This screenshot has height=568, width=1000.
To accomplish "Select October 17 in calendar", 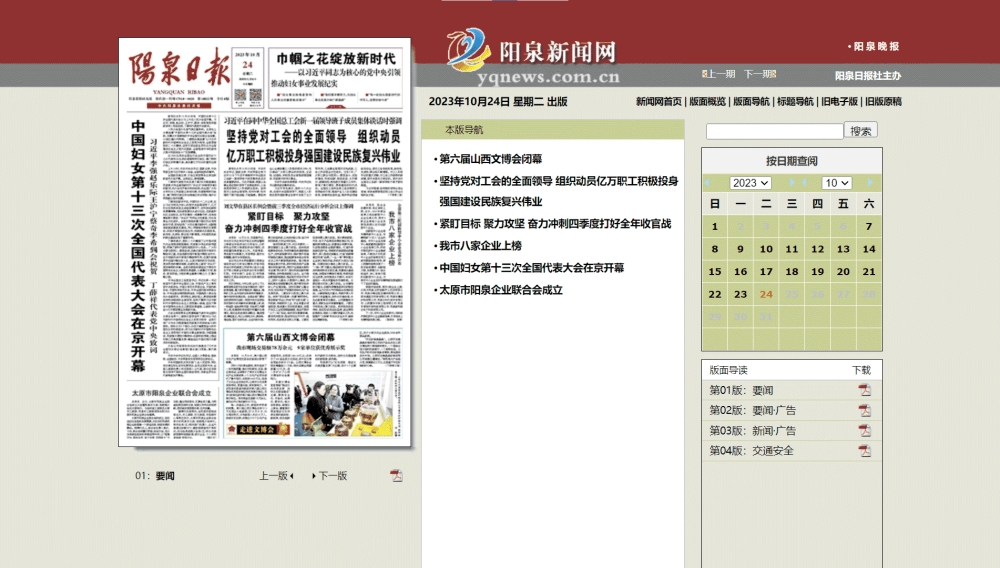I will click(x=766, y=272).
